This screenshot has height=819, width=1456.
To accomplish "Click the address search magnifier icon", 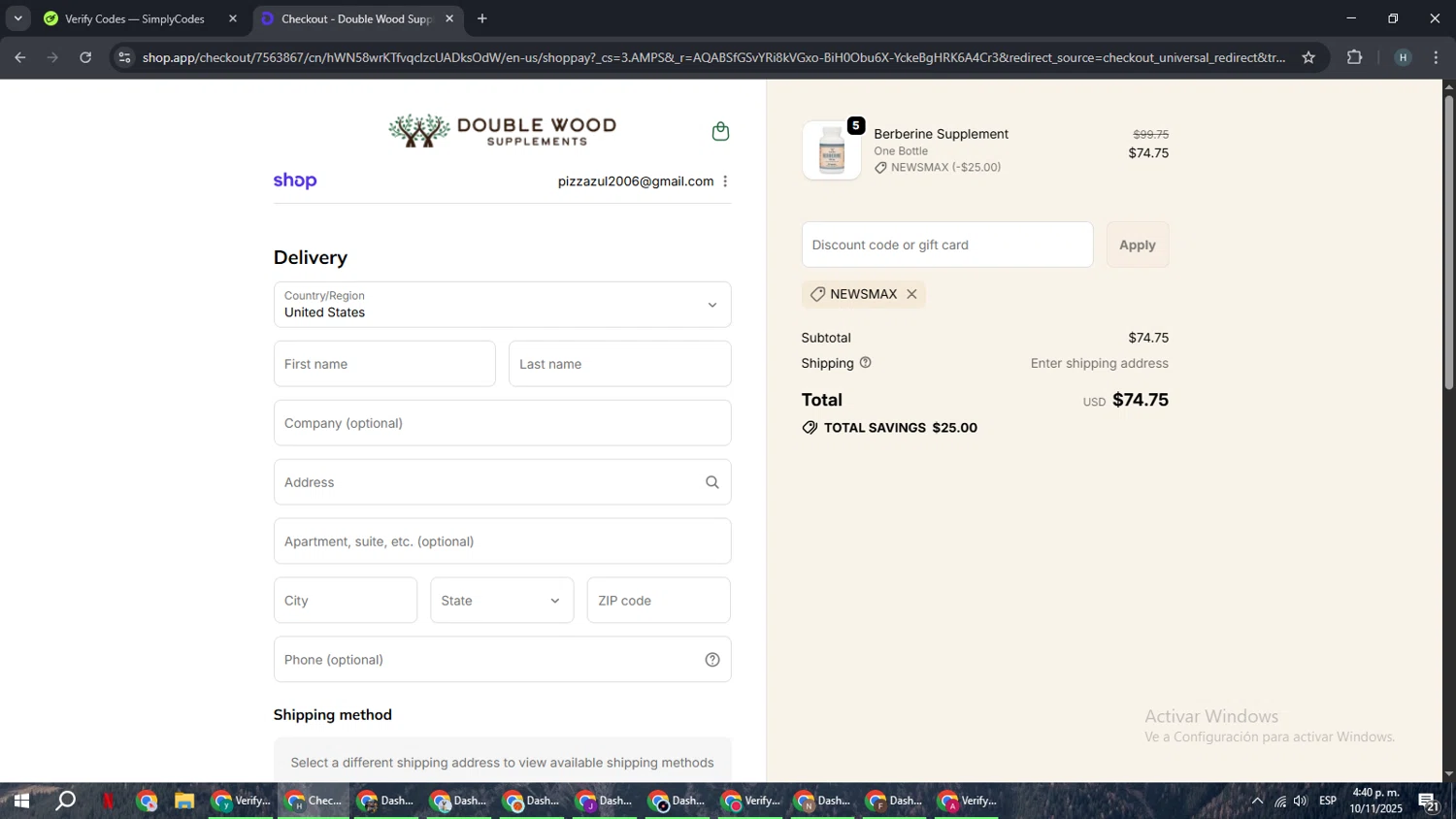I will point(712,482).
